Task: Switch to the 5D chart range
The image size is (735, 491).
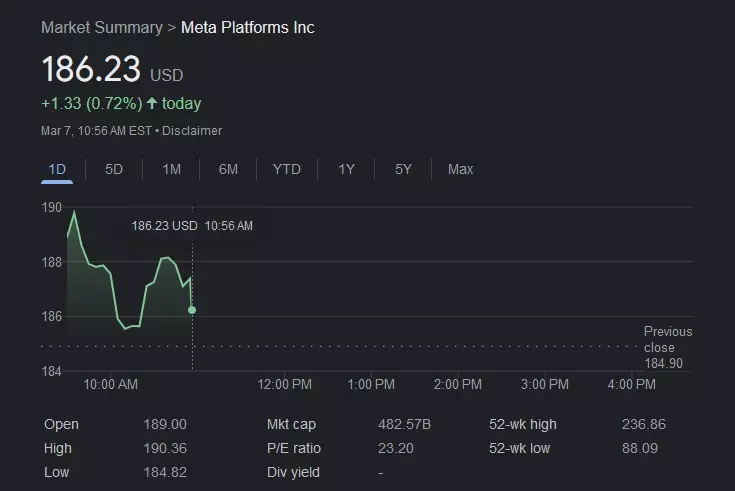Action: [x=114, y=169]
